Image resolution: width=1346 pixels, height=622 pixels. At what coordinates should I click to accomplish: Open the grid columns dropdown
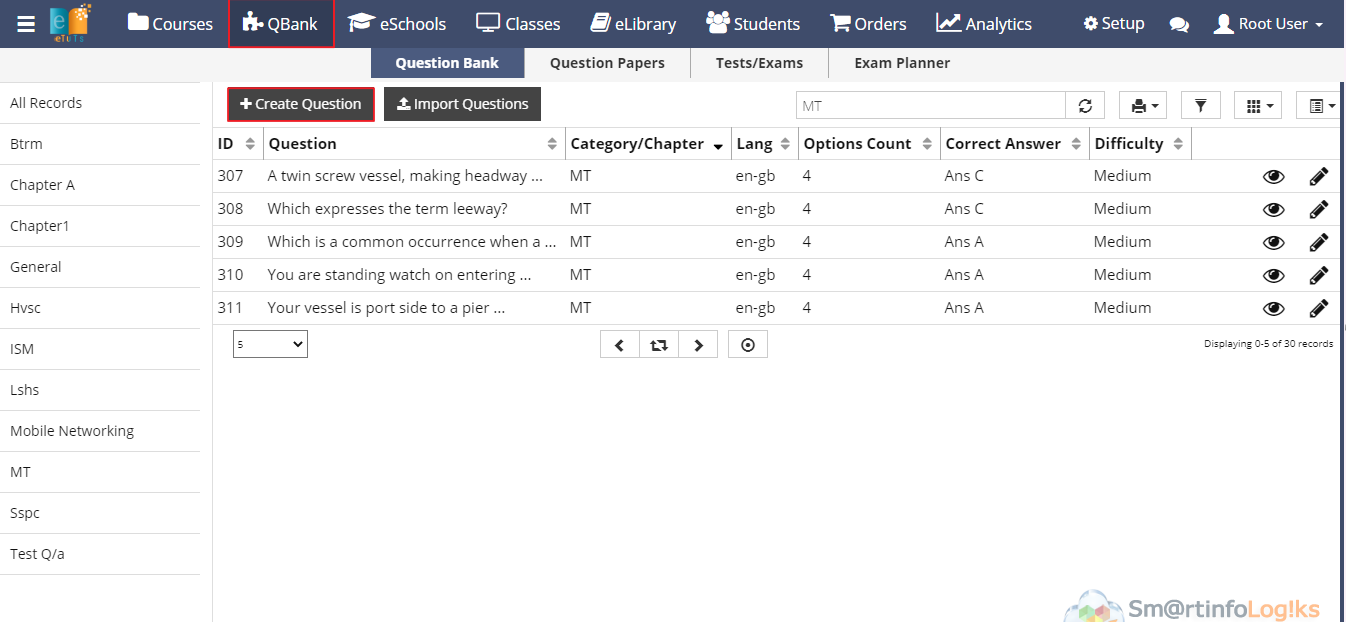point(1258,106)
